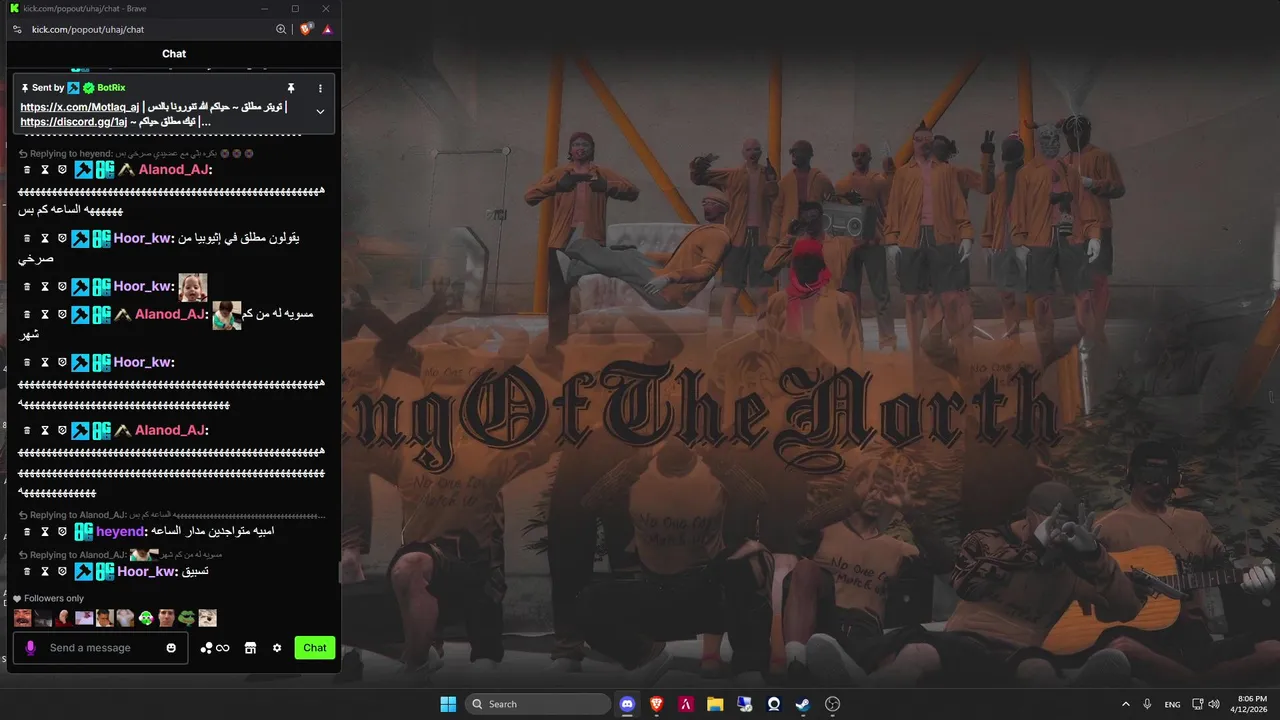Open Steam from the taskbar
This screenshot has width=1280, height=720.
(803, 704)
